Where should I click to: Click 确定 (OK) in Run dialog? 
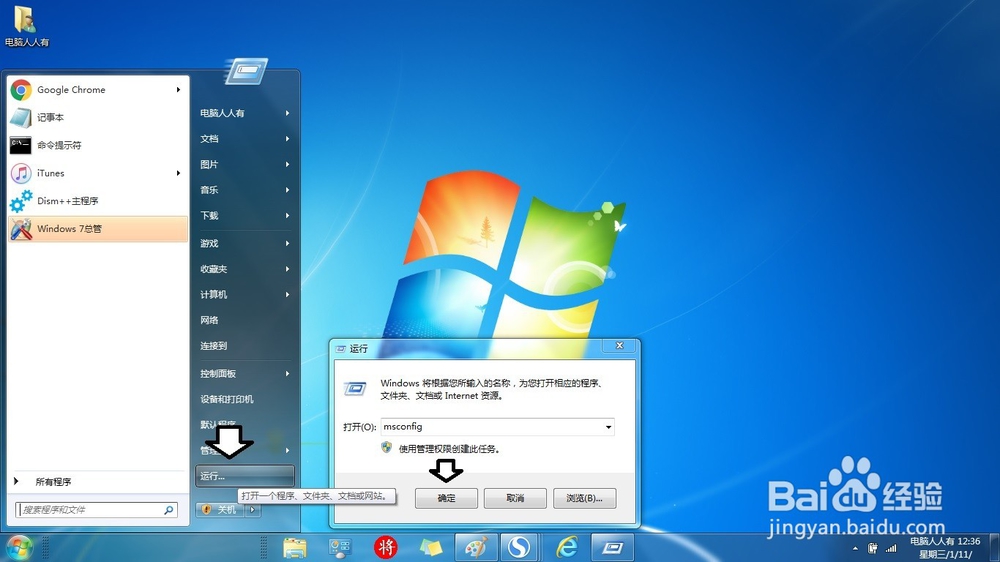point(446,498)
